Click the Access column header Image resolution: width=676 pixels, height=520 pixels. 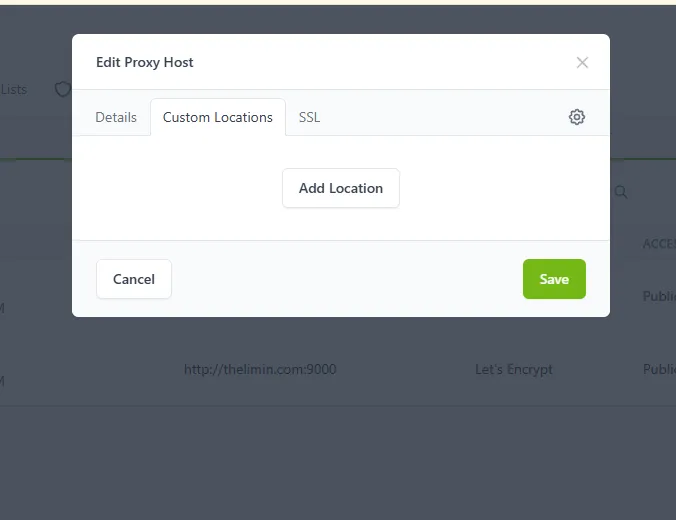tap(658, 244)
